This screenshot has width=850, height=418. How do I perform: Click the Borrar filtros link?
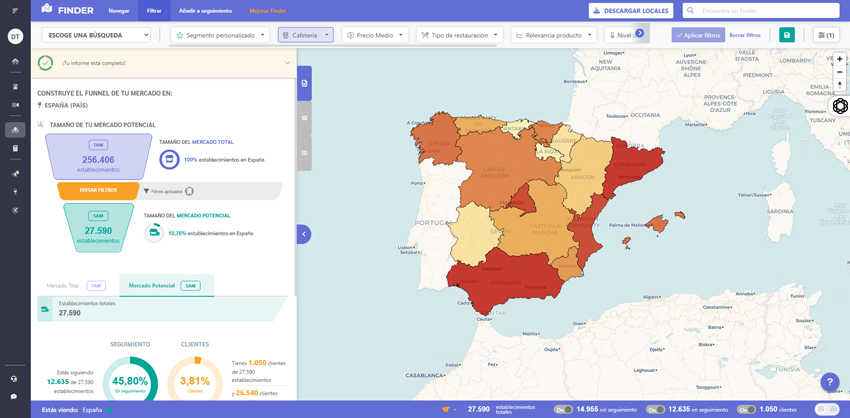[745, 35]
